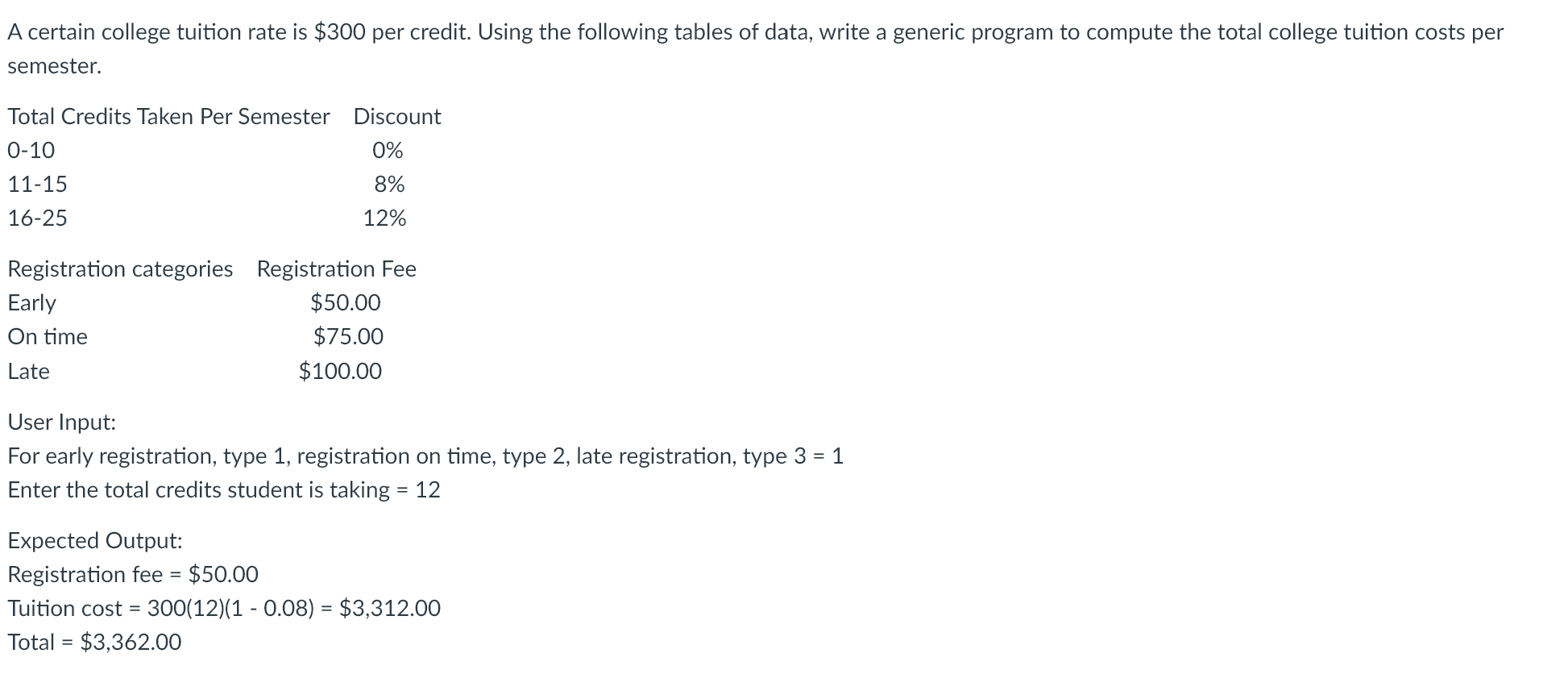Click the 'Total Credits Taken Per Semester' header
The height and width of the screenshot is (695, 1568).
[168, 117]
